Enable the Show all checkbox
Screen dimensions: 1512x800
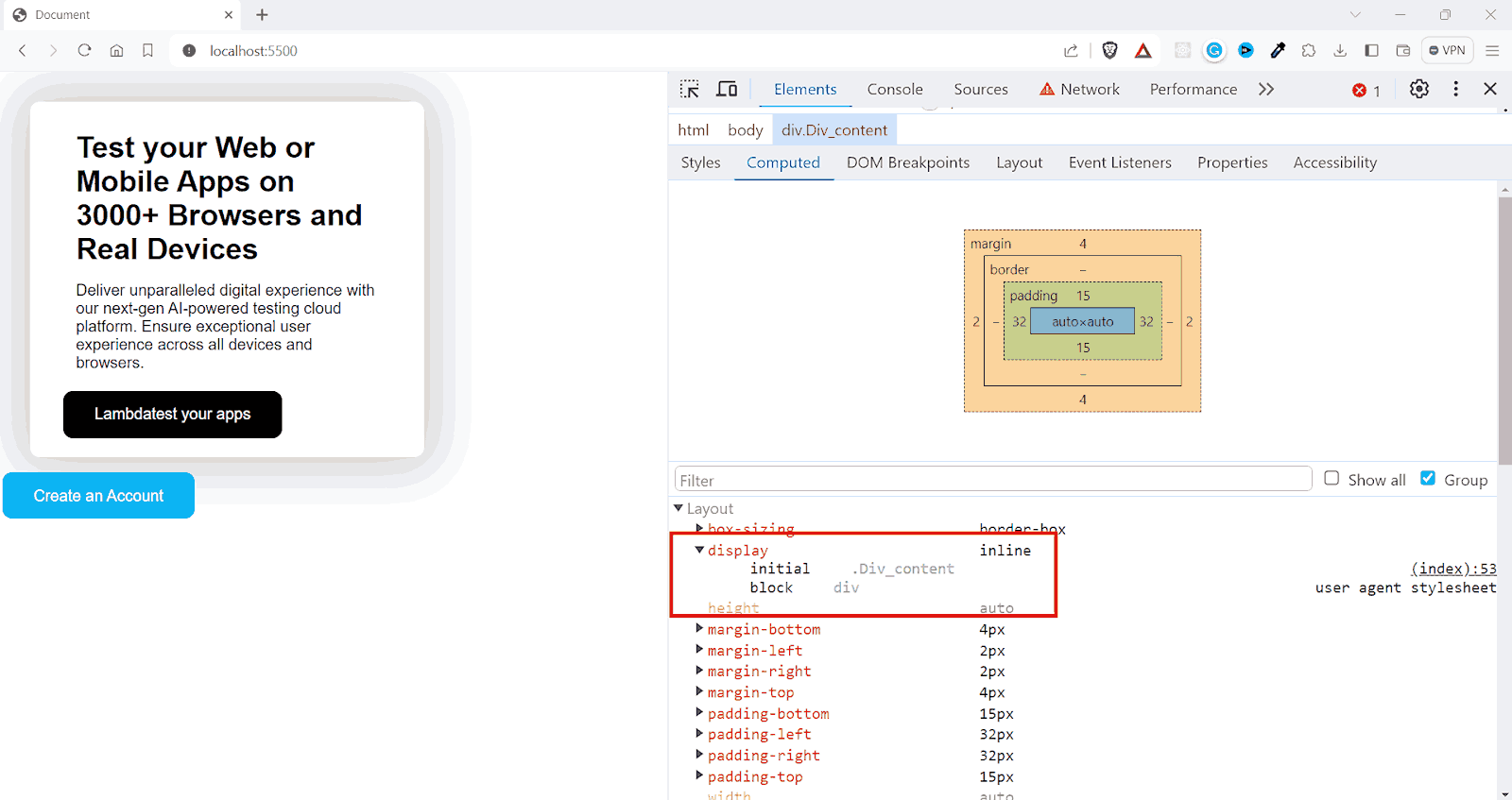(1332, 478)
